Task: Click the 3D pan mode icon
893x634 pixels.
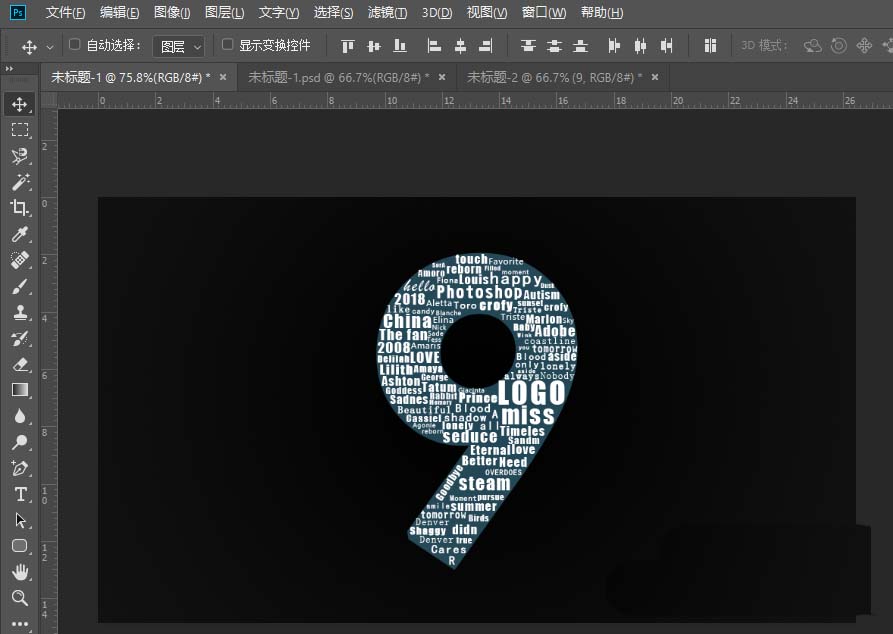Action: (864, 46)
